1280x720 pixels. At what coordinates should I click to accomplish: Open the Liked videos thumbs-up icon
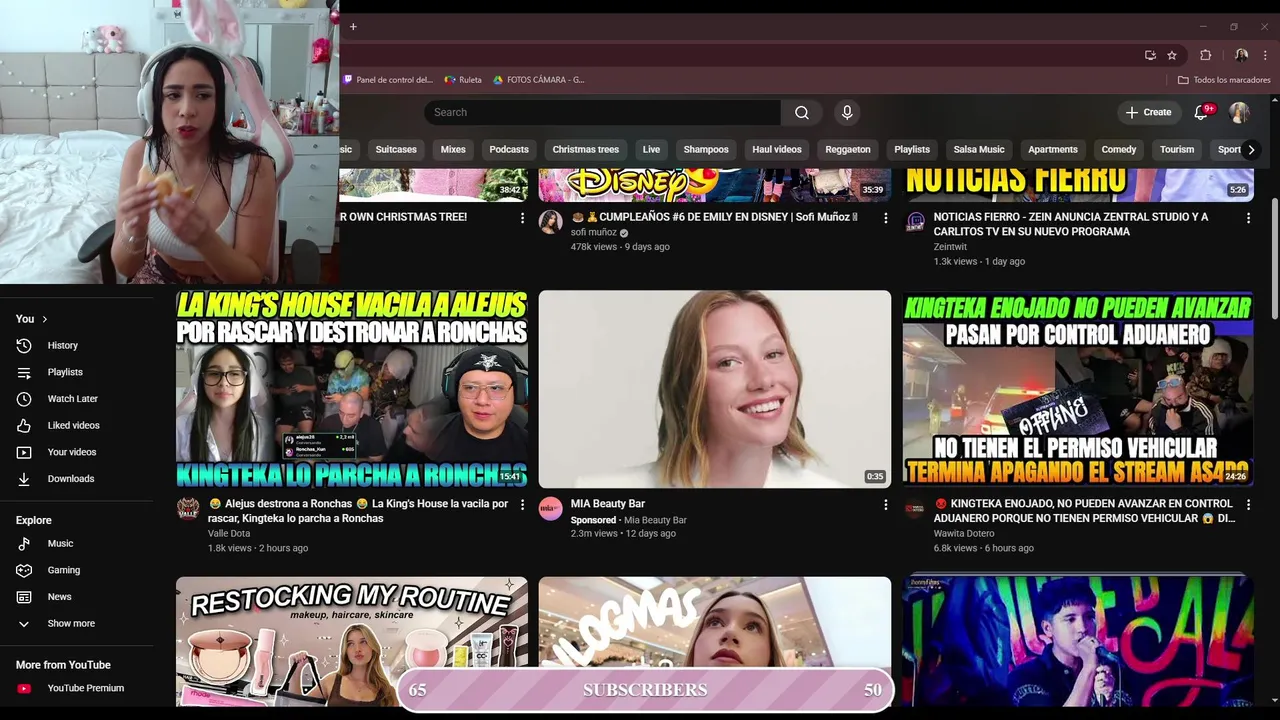pos(24,425)
